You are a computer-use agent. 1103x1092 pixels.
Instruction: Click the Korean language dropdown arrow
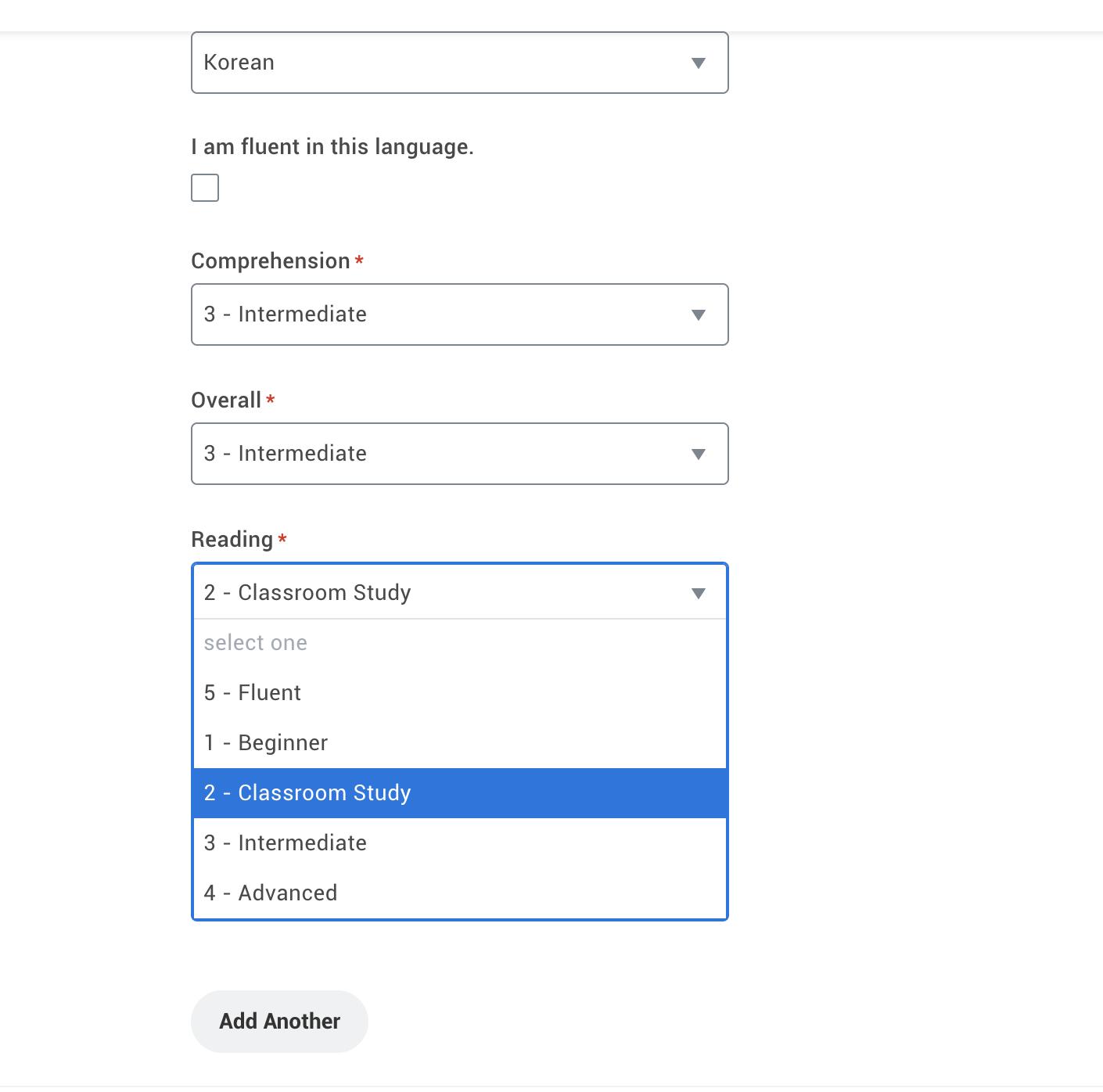(699, 63)
